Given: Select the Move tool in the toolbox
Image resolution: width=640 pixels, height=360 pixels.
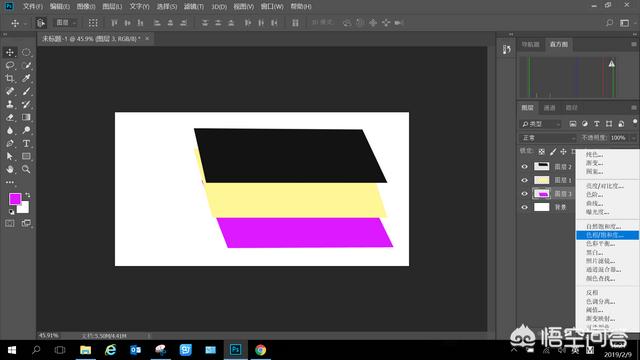Looking at the screenshot, I should (x=10, y=52).
